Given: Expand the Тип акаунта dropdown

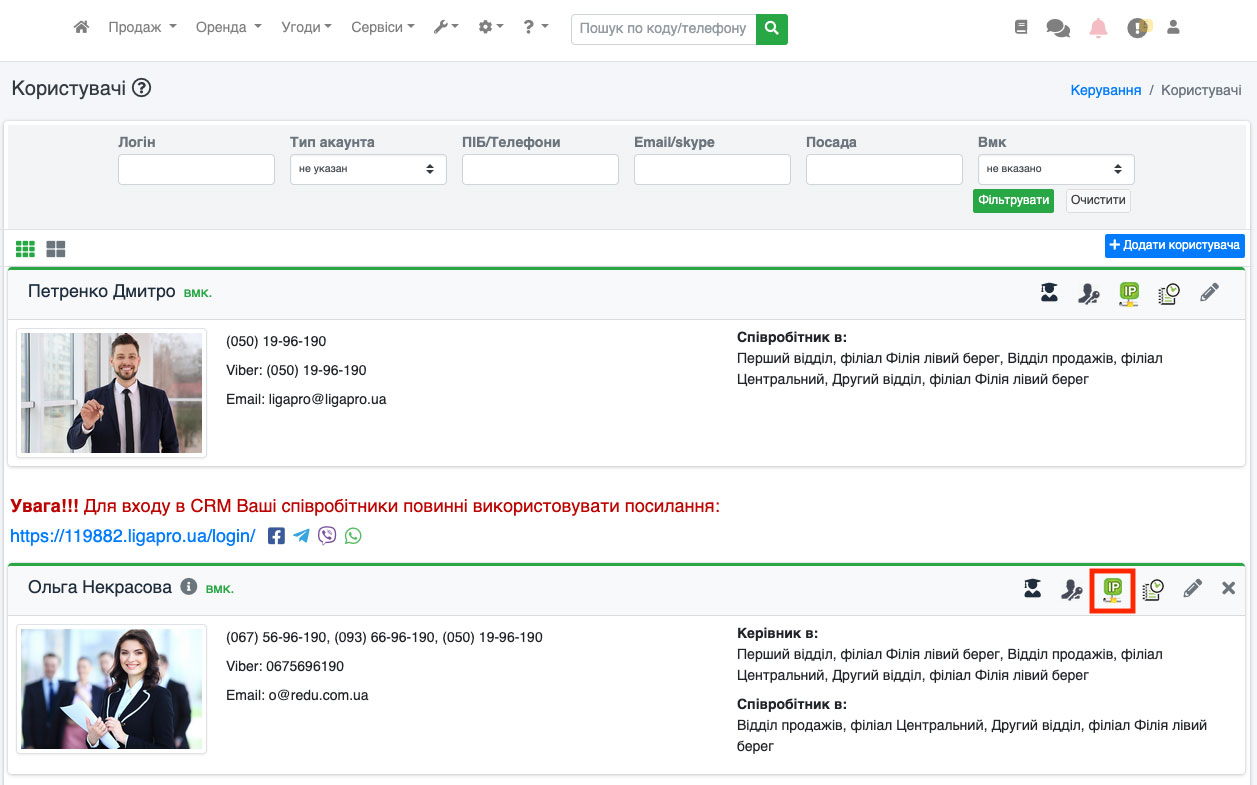Looking at the screenshot, I should tap(368, 169).
